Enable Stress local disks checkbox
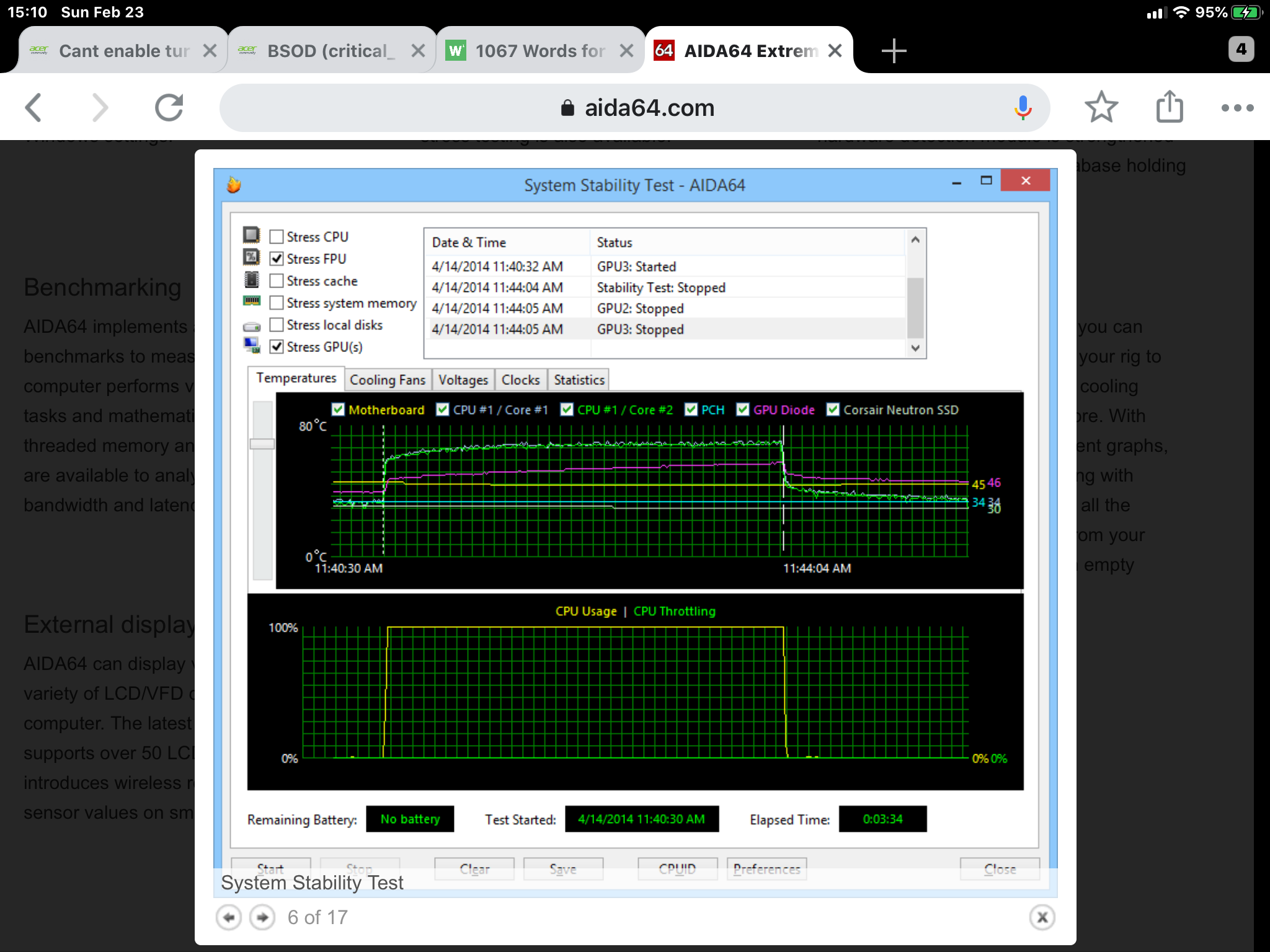The image size is (1270, 952). (277, 325)
